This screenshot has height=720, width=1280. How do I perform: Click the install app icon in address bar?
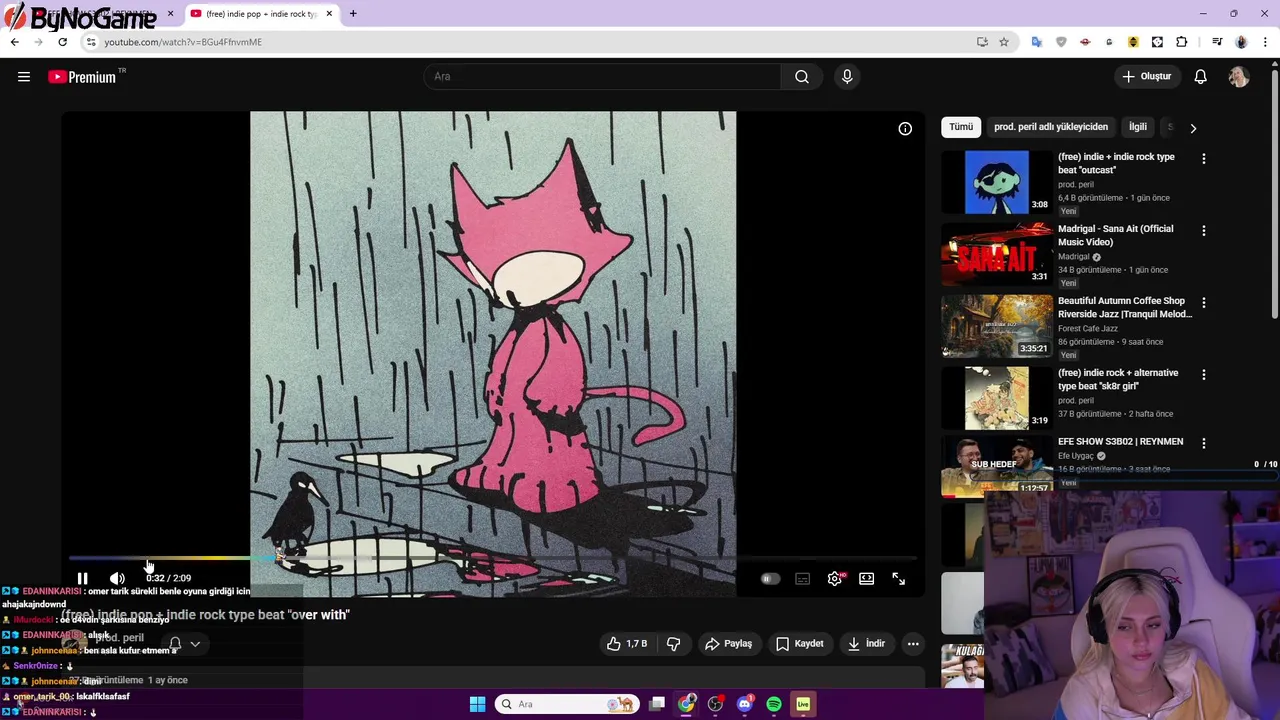tap(982, 42)
